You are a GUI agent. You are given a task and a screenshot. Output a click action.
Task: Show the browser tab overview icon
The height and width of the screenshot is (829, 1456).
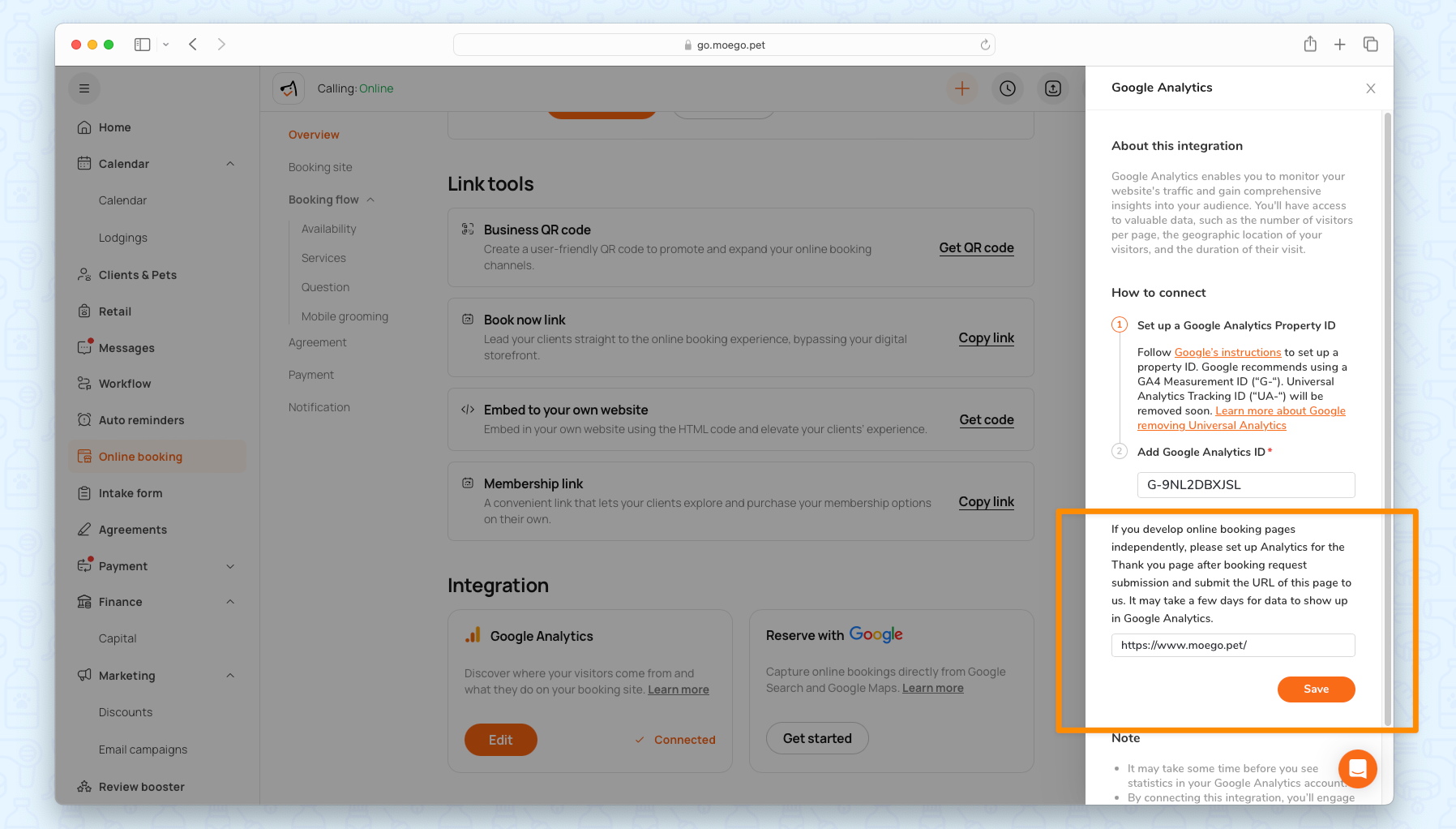(1371, 45)
